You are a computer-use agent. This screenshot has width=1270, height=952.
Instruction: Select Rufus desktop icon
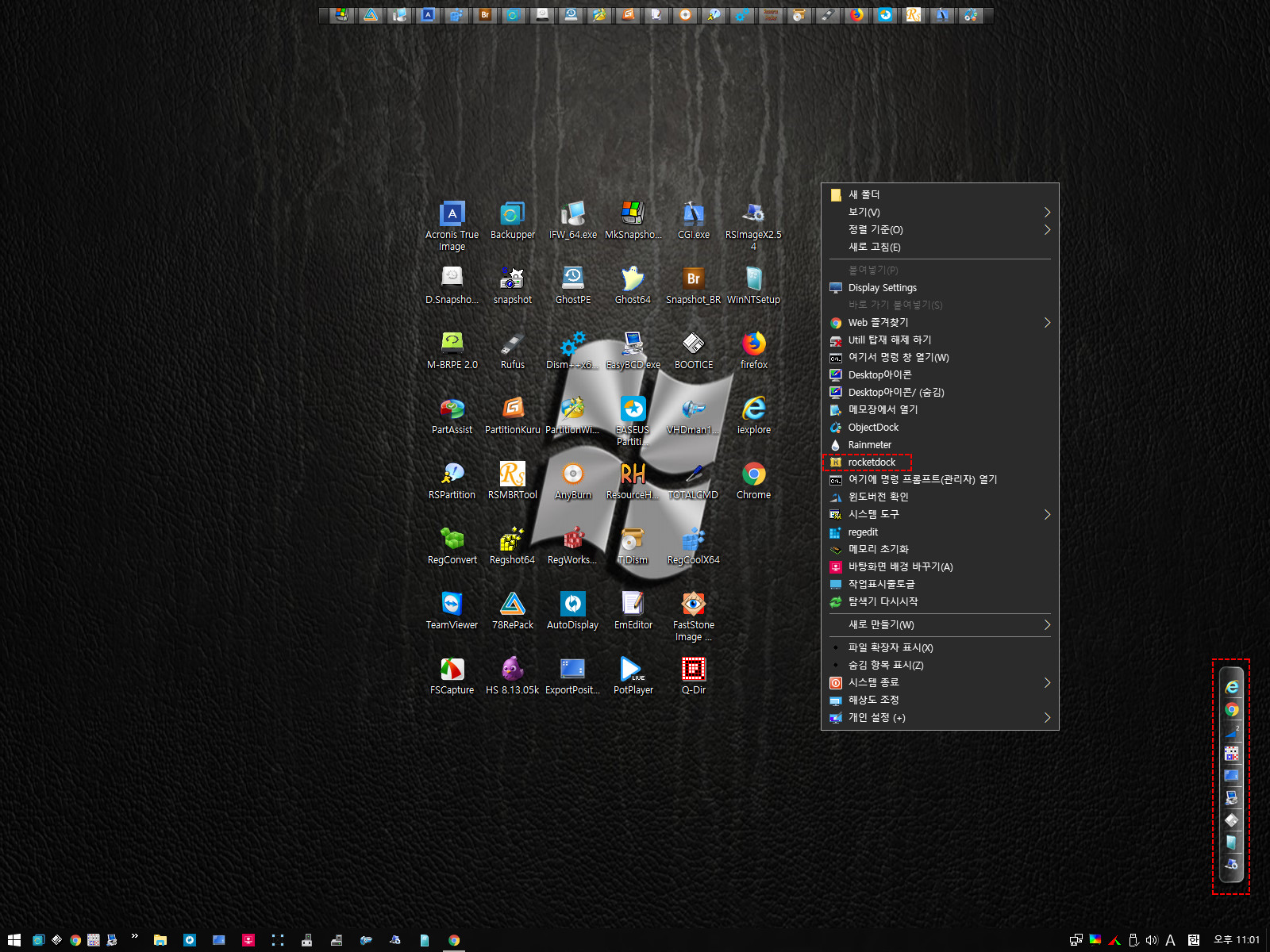pos(512,351)
